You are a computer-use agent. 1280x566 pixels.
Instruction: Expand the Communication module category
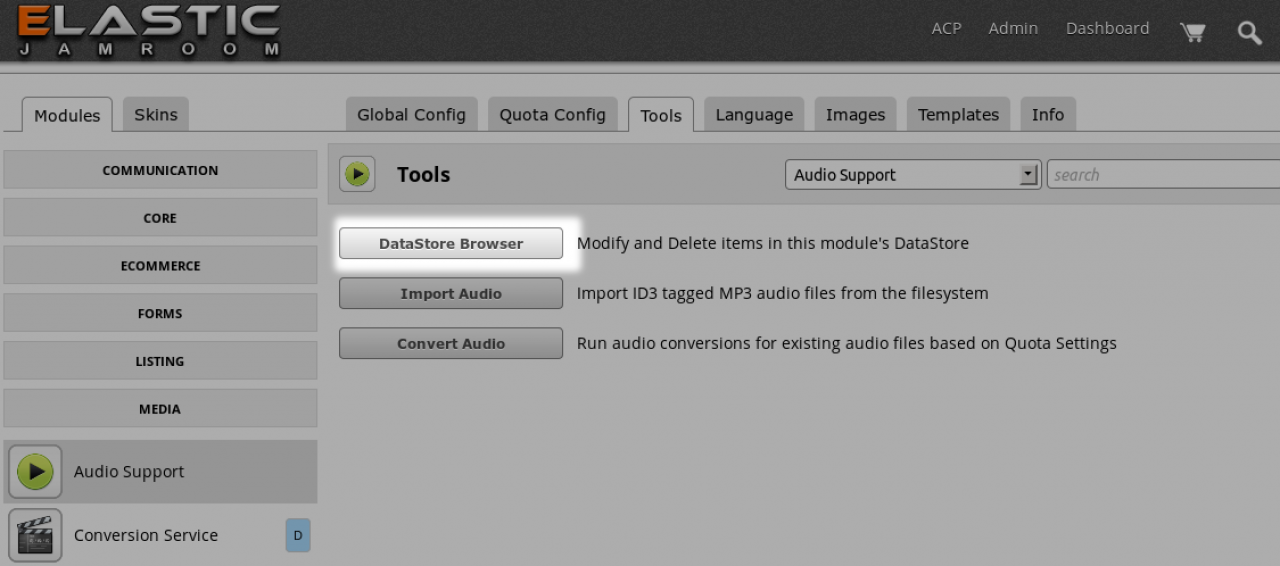160,170
